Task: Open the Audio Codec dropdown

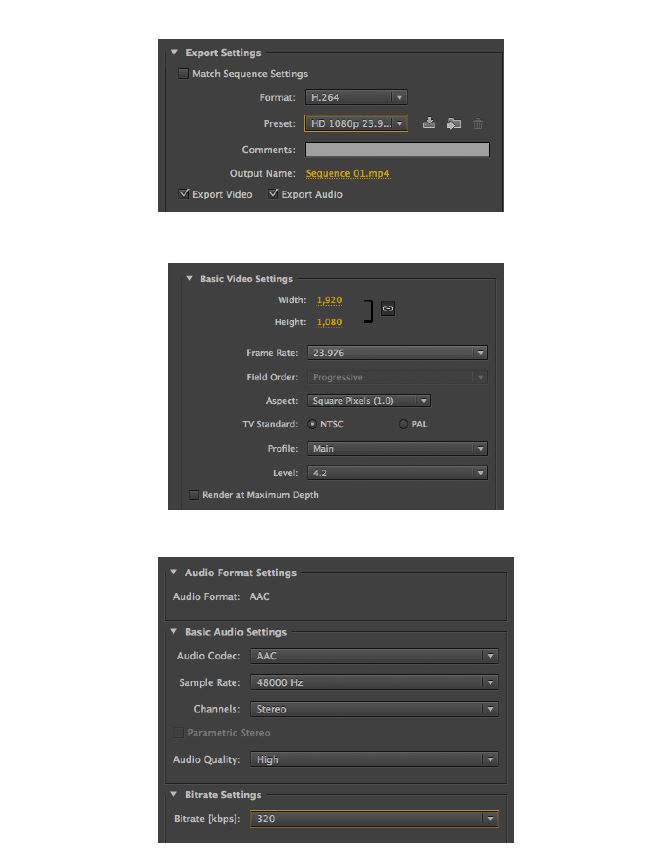Action: pos(374,656)
